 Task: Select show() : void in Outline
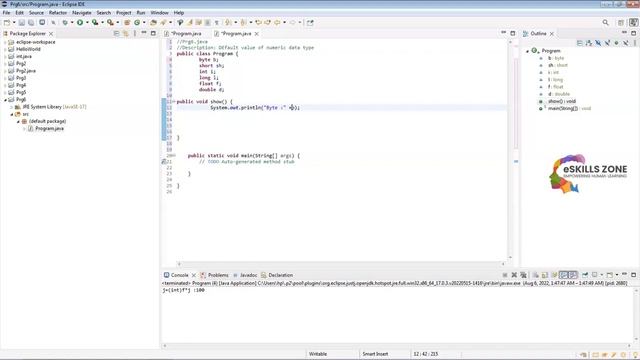(x=562, y=101)
